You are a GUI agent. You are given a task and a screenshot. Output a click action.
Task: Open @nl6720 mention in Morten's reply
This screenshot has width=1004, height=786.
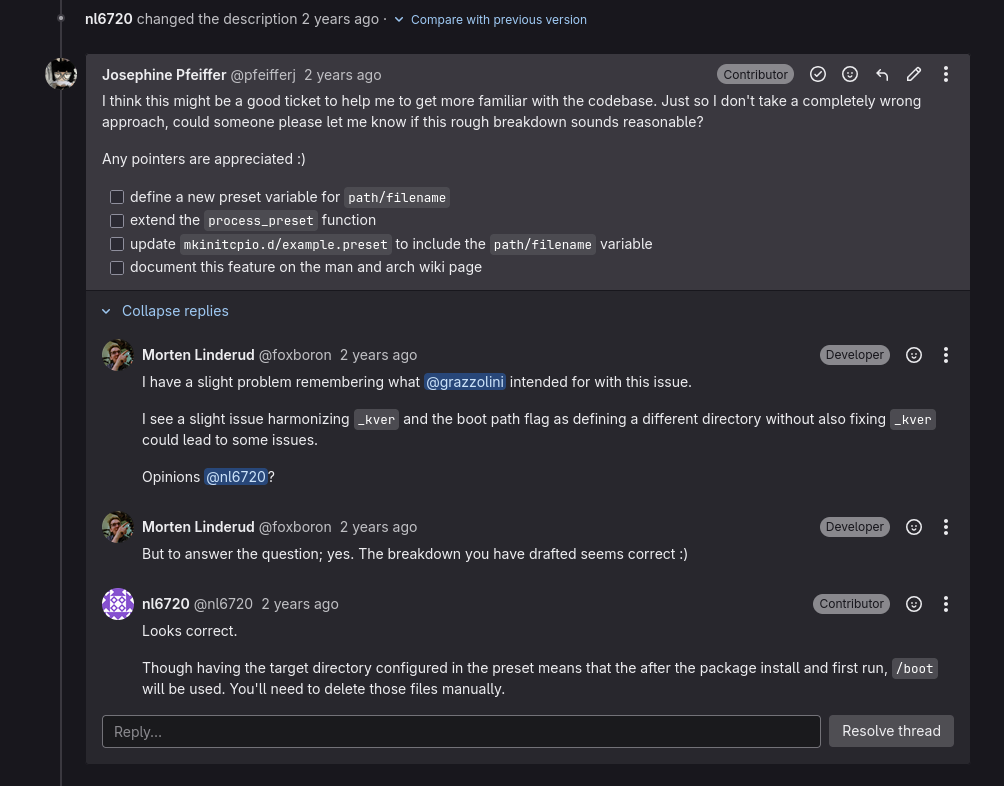[236, 477]
